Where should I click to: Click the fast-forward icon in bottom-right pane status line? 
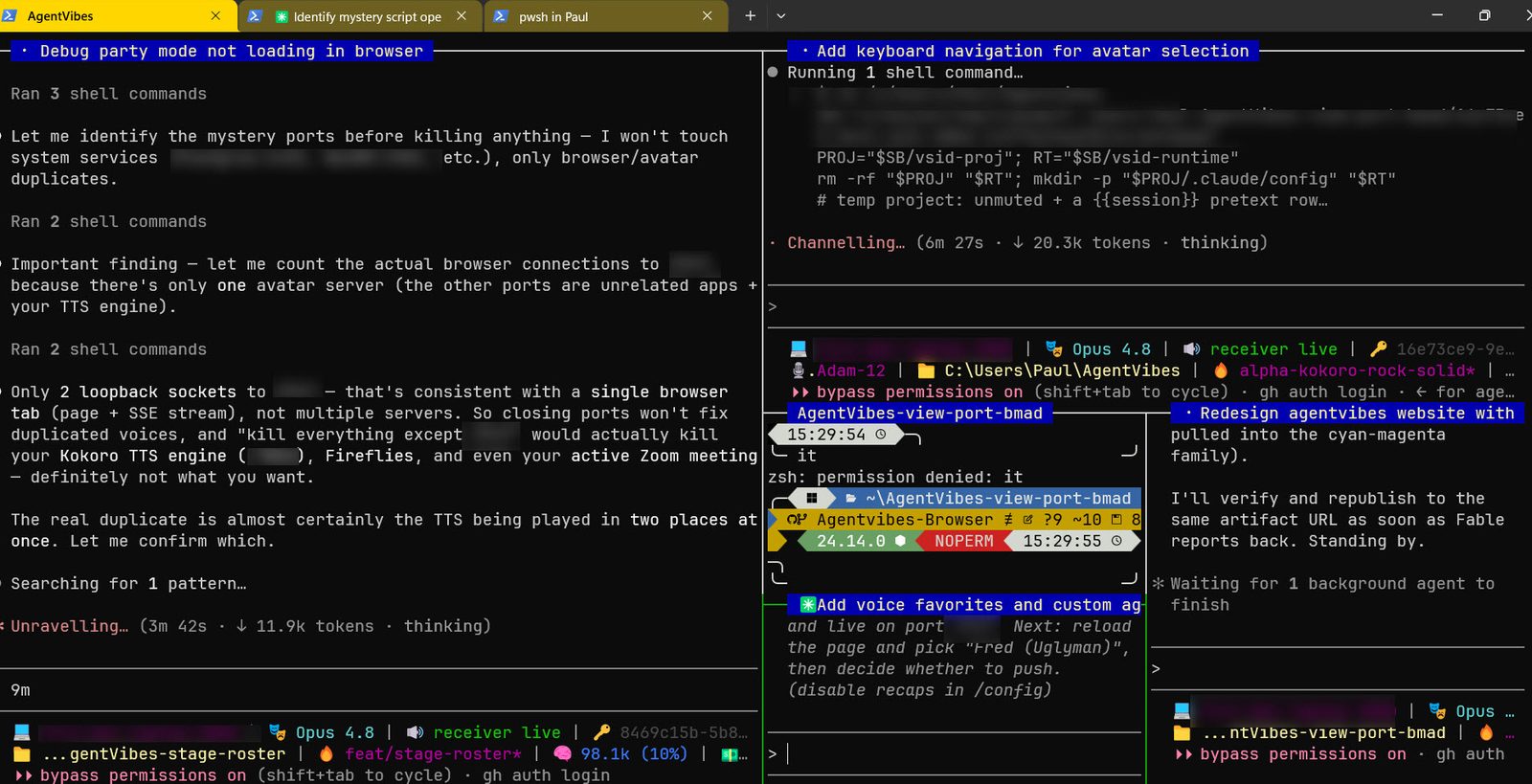[x=1183, y=754]
